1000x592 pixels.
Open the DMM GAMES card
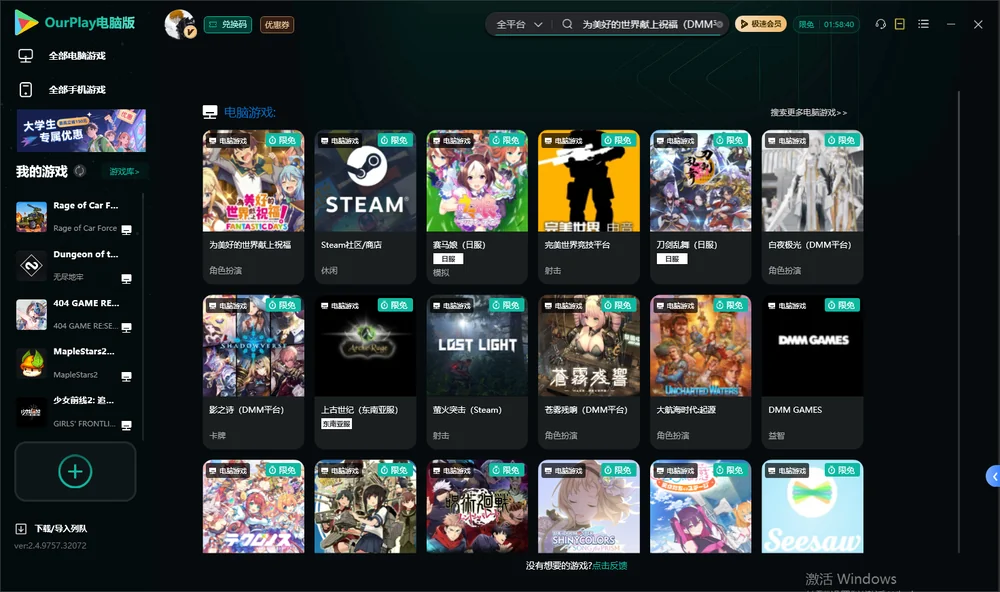(x=812, y=372)
